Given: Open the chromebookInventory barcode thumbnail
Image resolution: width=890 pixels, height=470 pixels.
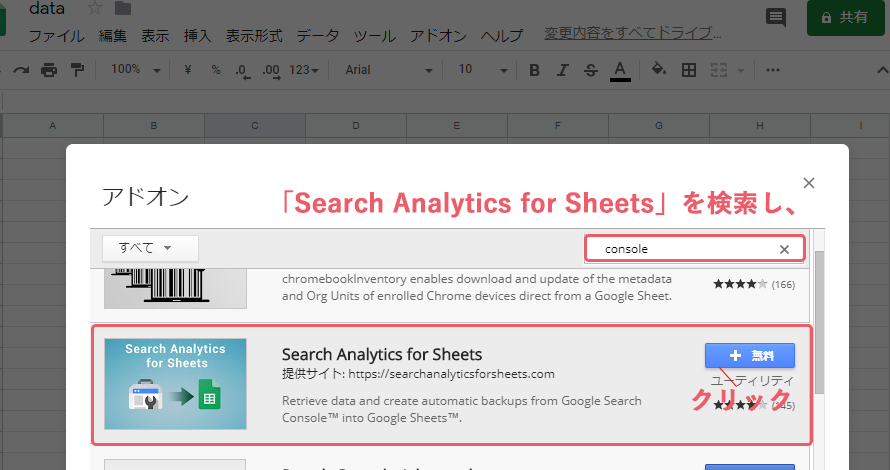Looking at the screenshot, I should point(175,288).
